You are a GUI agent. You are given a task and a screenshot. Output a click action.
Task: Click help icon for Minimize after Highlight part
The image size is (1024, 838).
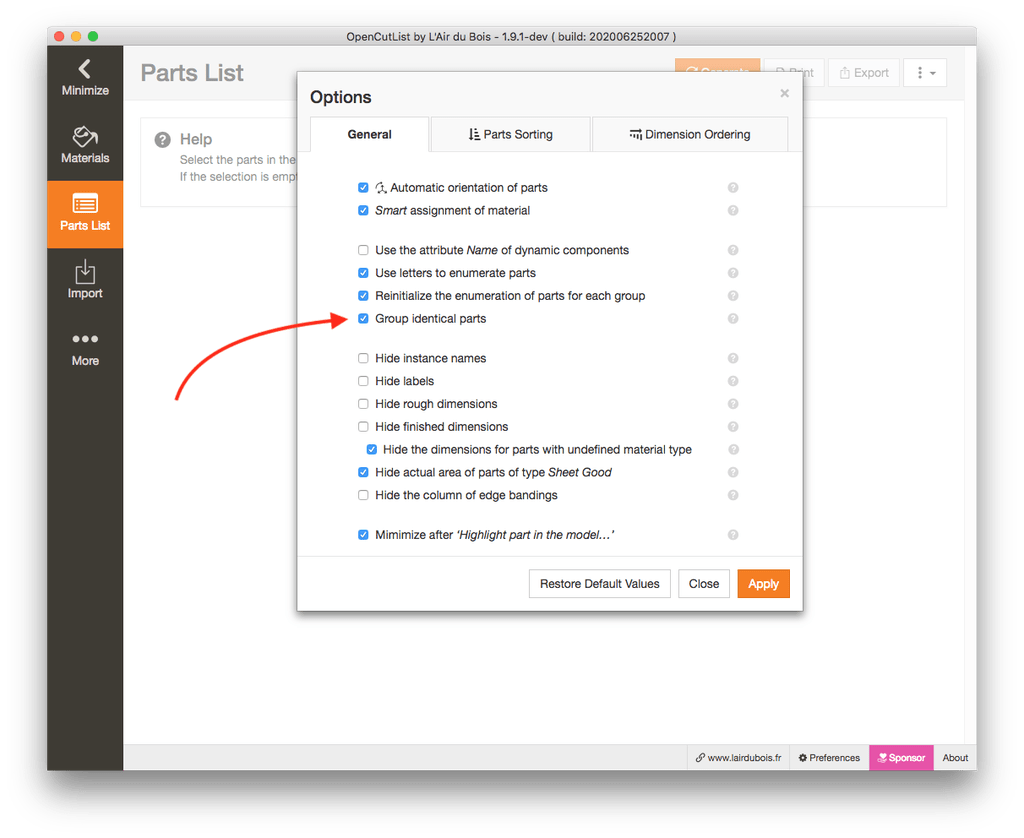[x=733, y=535]
